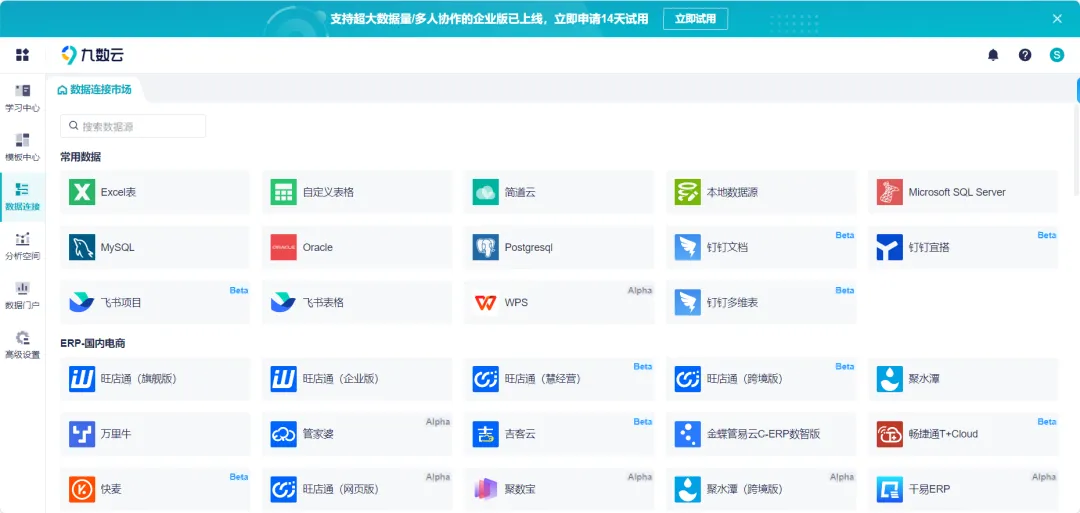Choose the Postgresql elephant icon

(x=486, y=247)
